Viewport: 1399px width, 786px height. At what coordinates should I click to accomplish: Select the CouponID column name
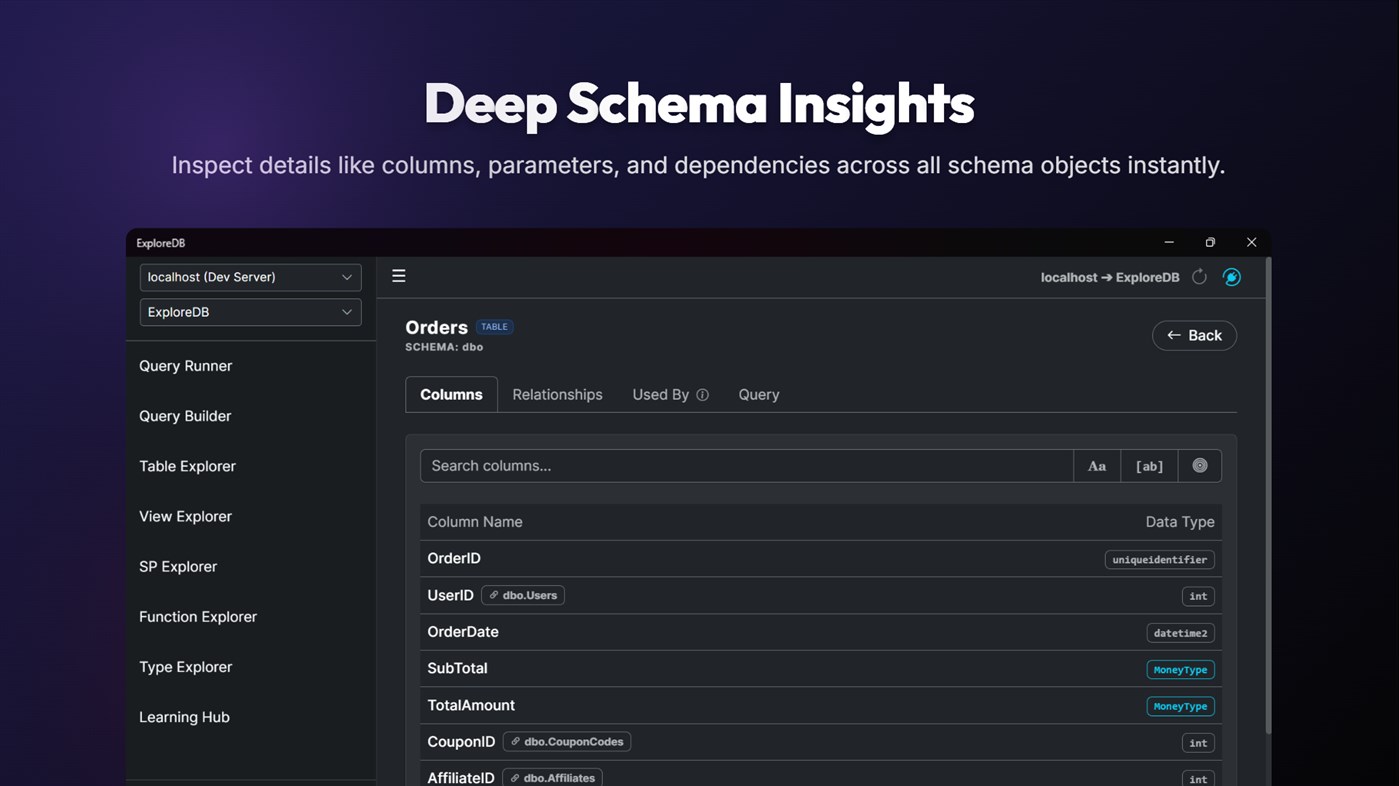click(x=461, y=742)
